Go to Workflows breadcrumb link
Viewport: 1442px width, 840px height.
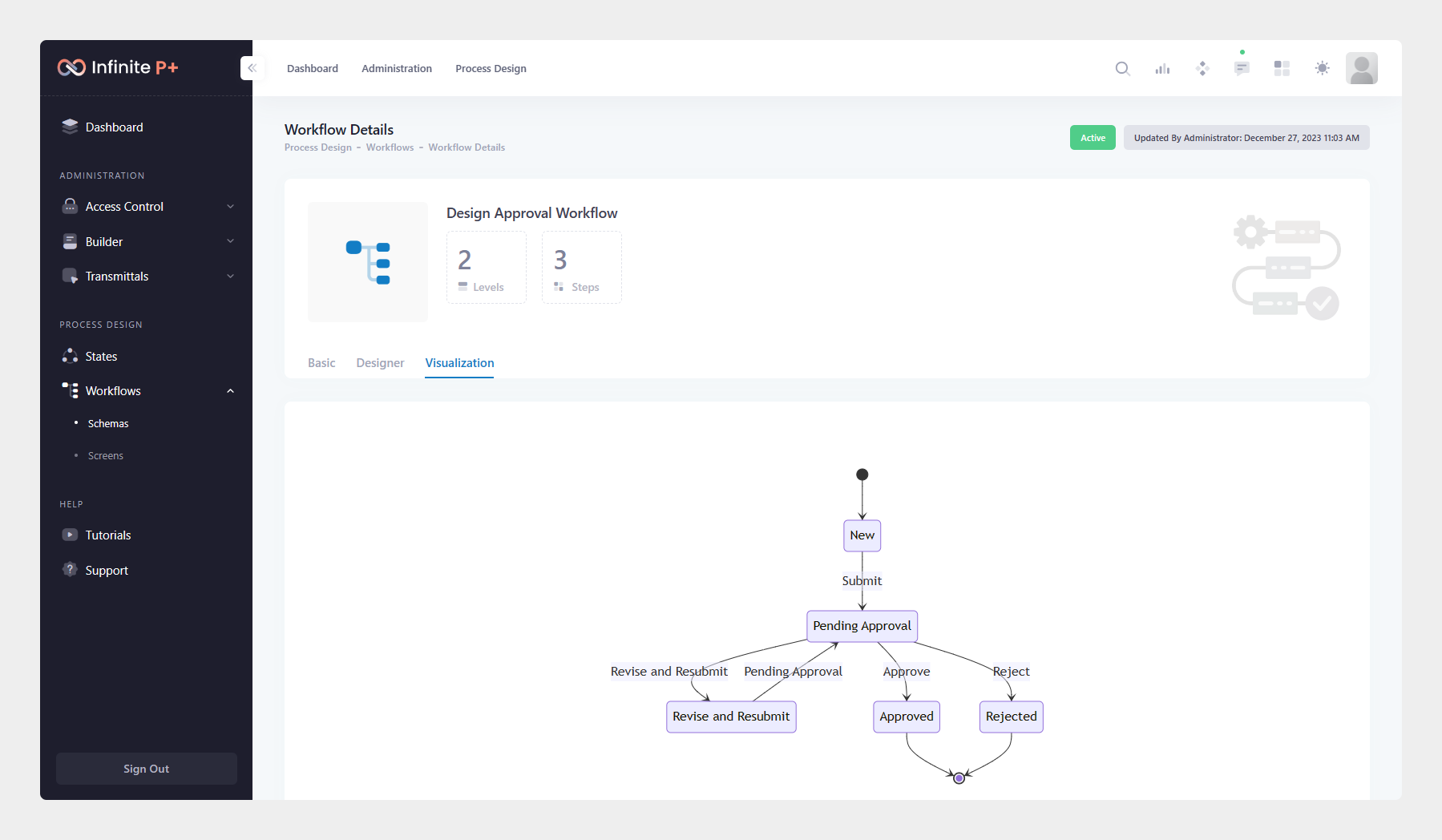(390, 147)
